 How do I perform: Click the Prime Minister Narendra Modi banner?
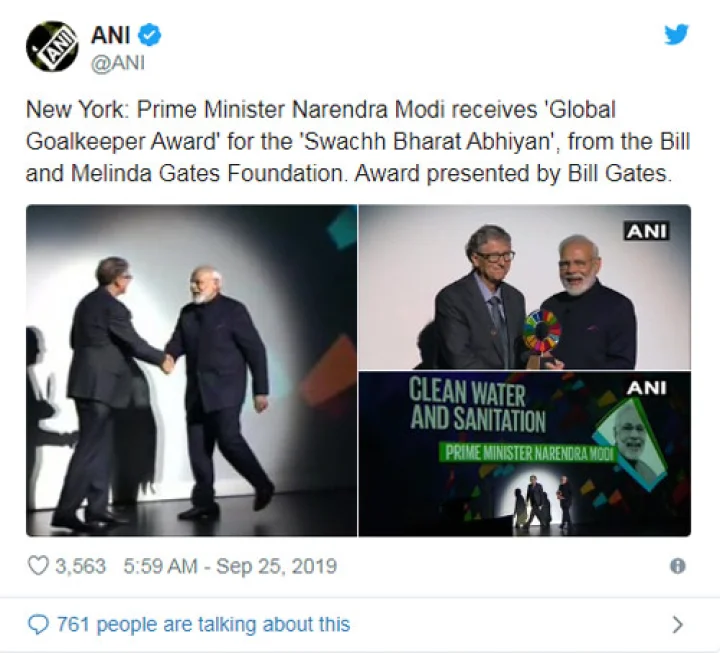point(529,454)
